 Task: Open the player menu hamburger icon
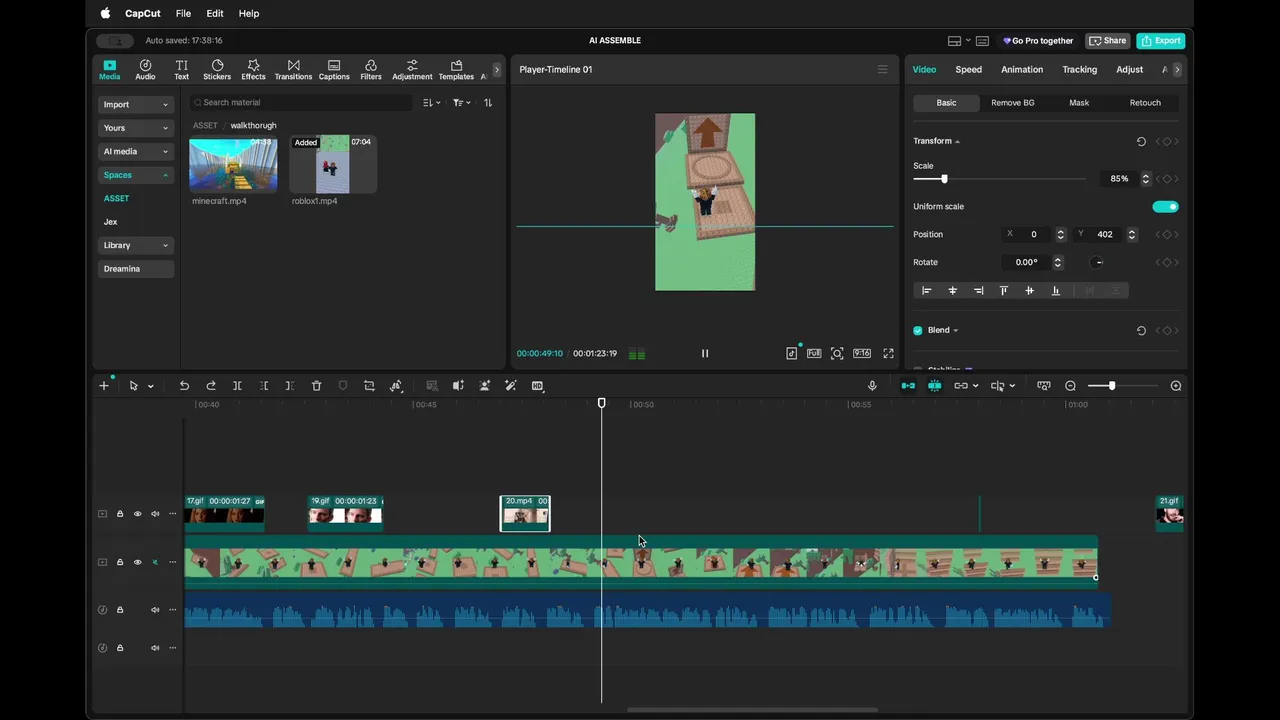(x=882, y=70)
